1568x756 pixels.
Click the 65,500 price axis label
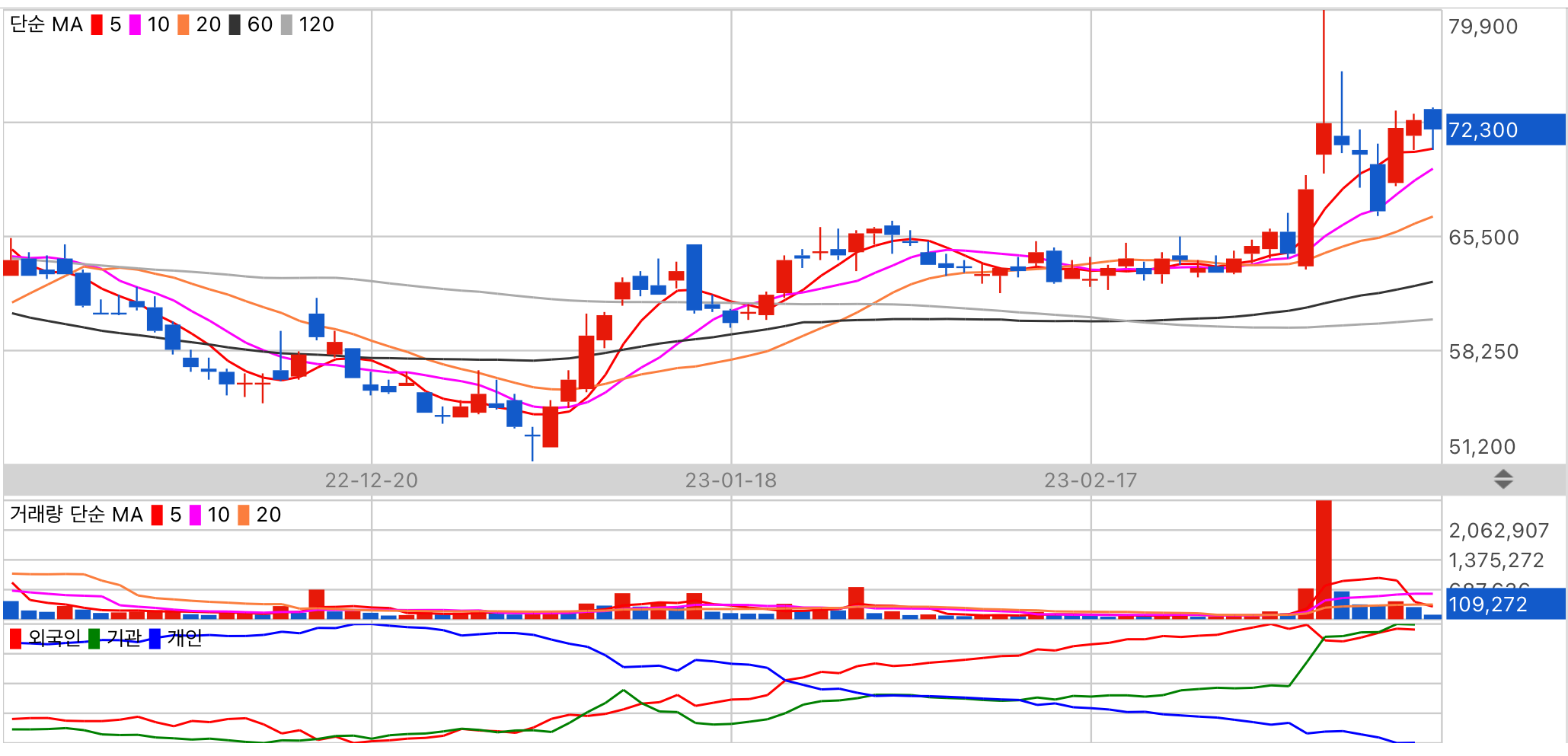tap(1483, 238)
